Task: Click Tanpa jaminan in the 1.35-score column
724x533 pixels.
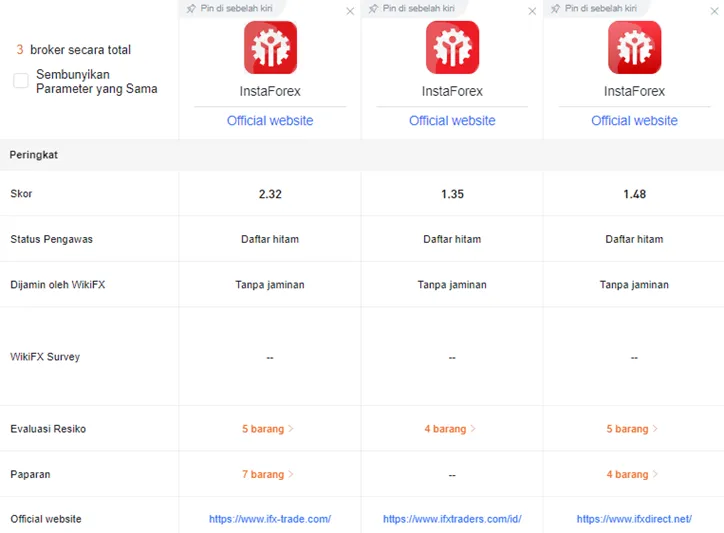Action: [x=452, y=285]
